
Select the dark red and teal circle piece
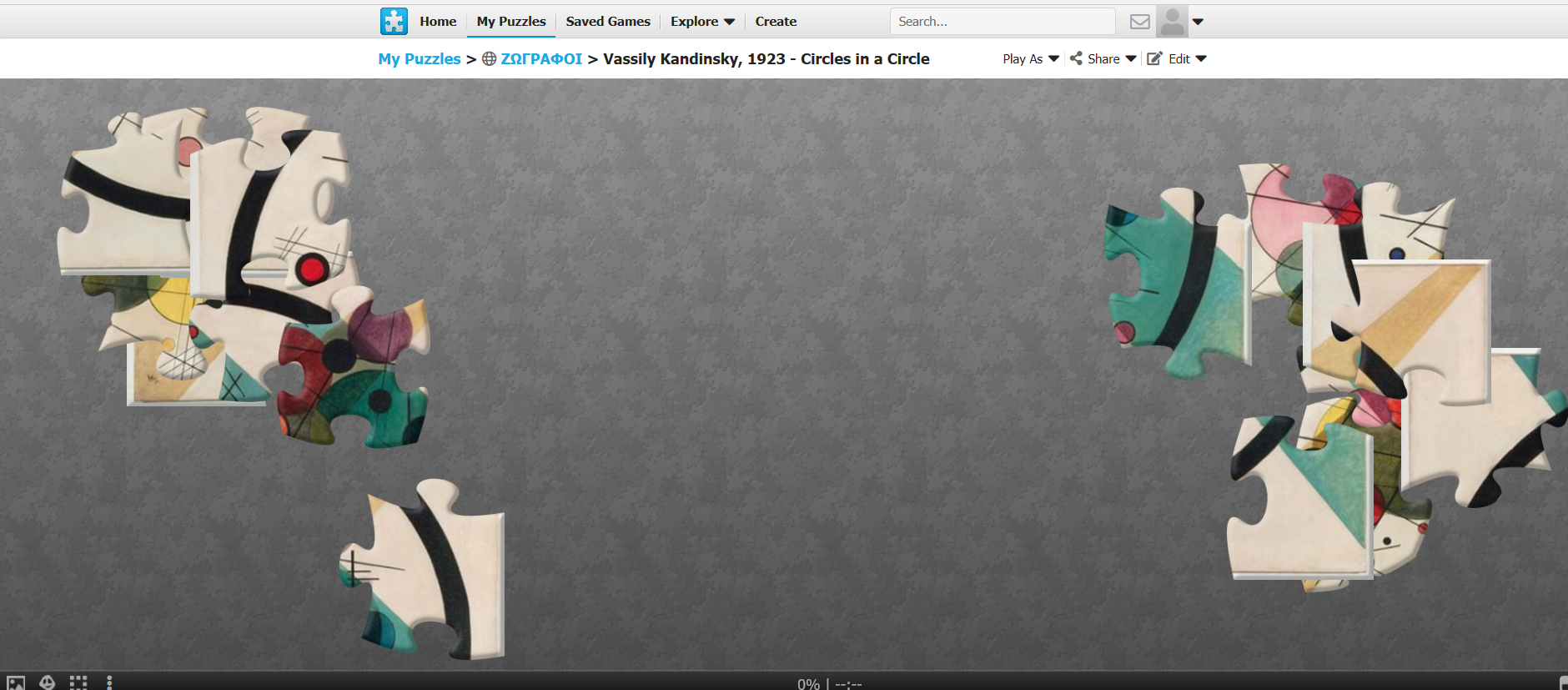(354, 367)
